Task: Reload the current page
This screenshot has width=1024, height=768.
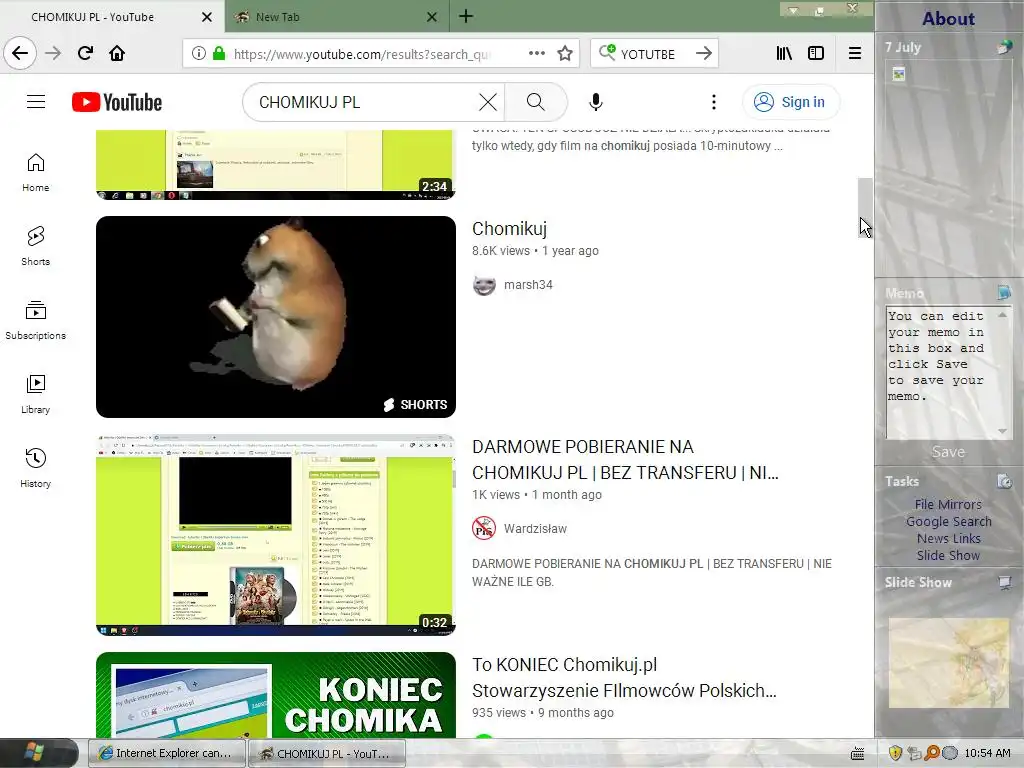Action: pyautogui.click(x=85, y=53)
